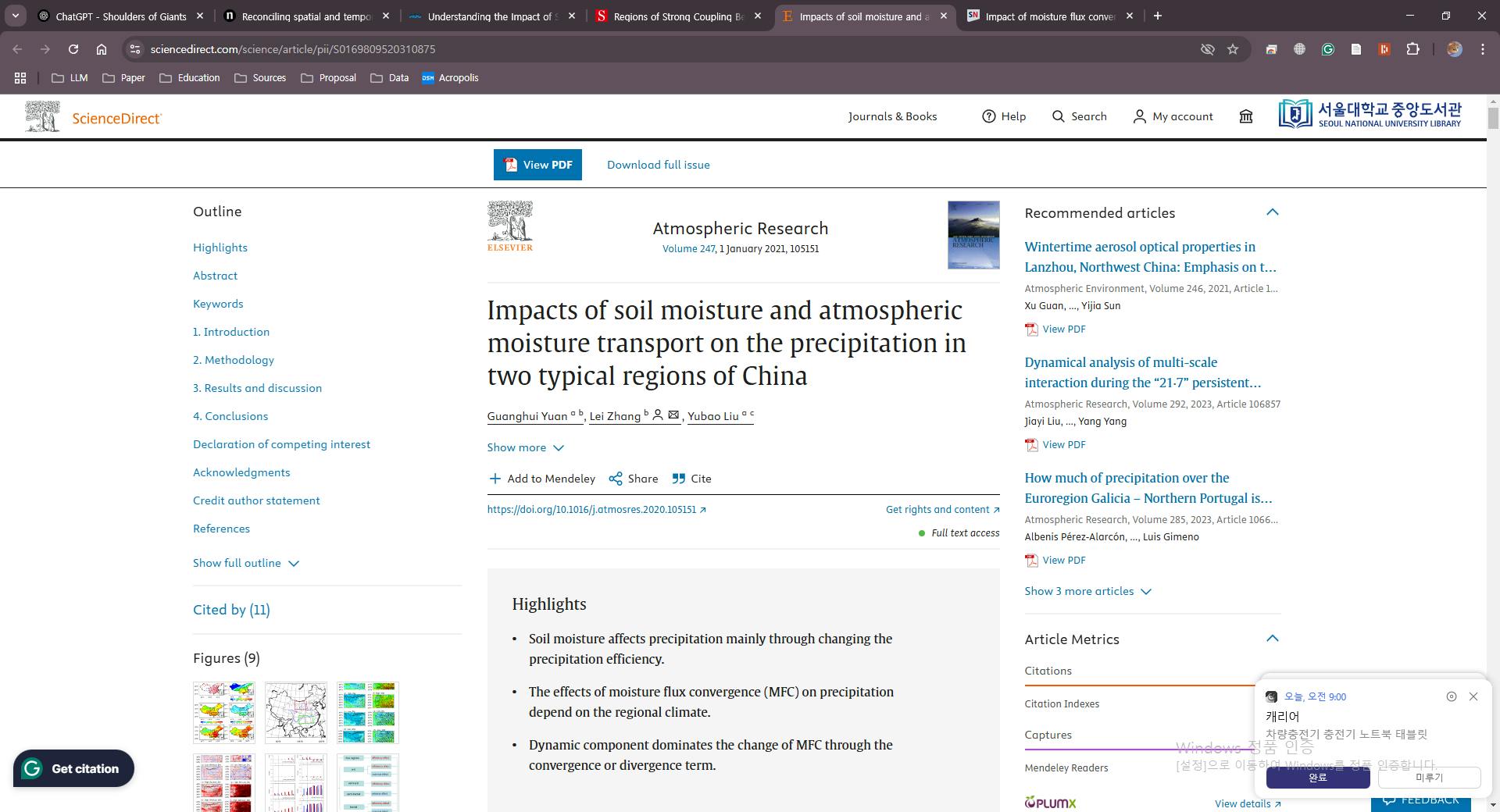
Task: Open Chrome extensions puzzle icon
Action: coord(1412,49)
